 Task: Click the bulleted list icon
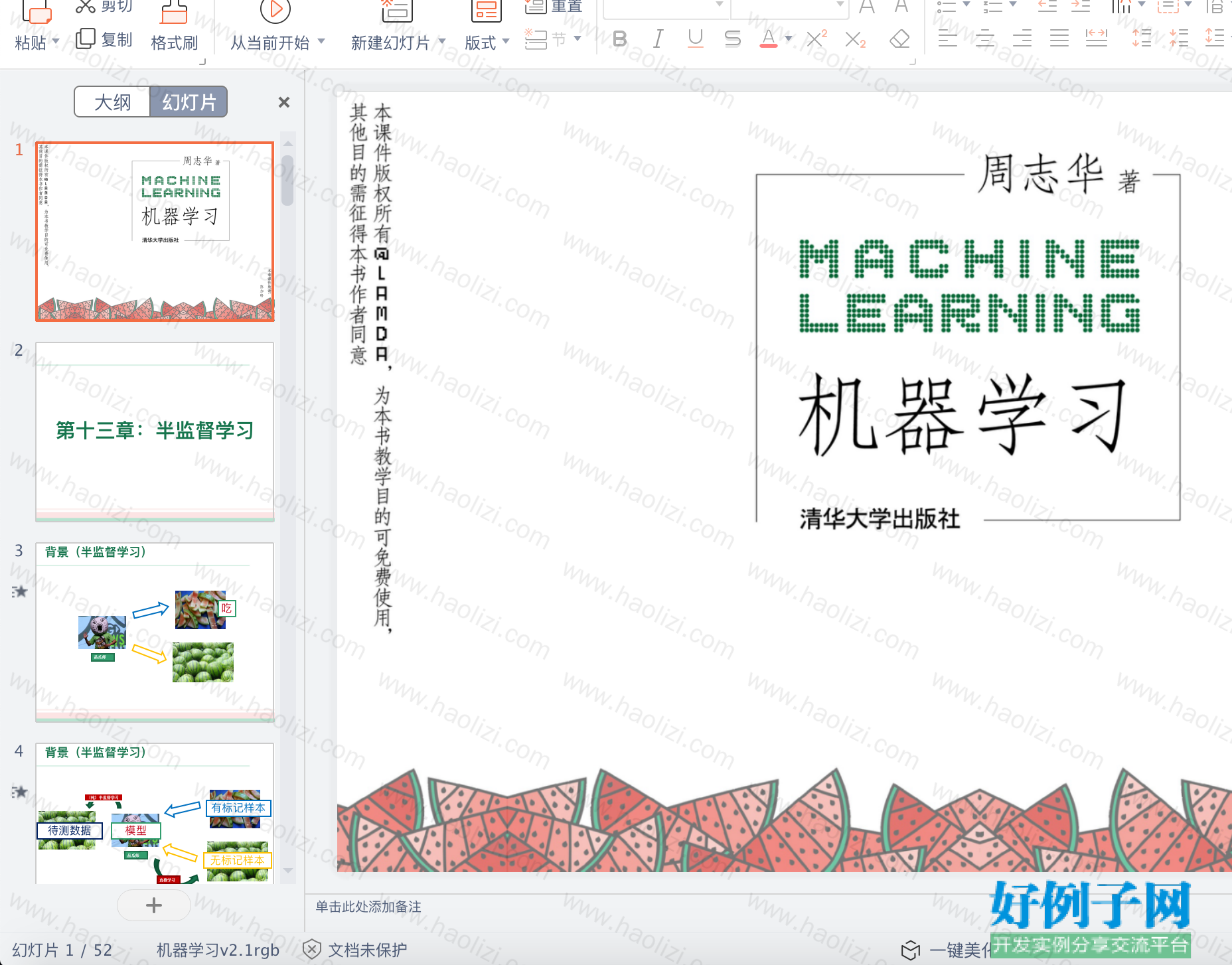[947, 7]
